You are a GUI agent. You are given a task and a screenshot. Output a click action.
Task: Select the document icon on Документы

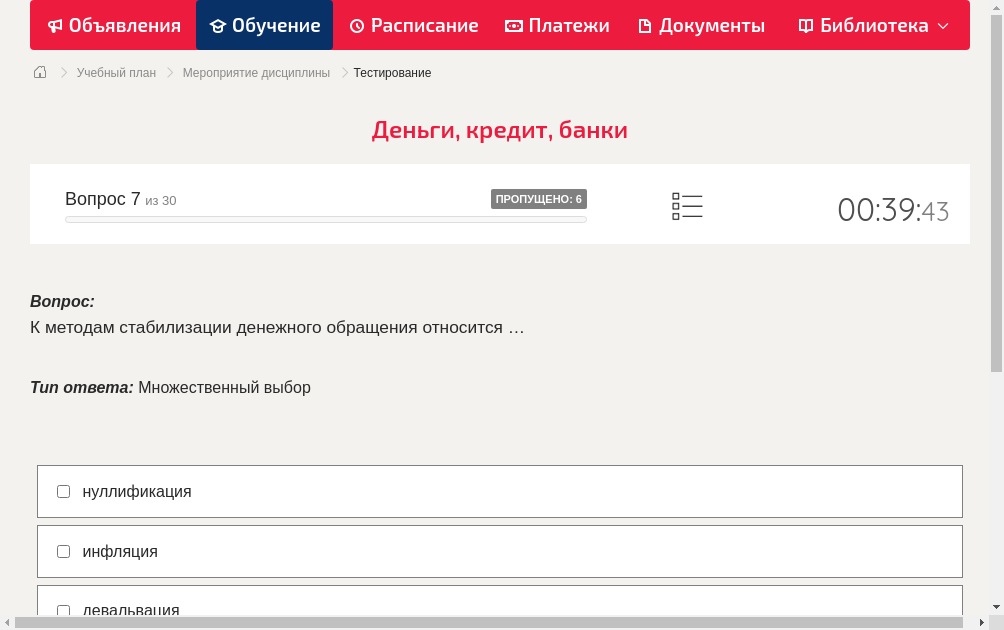pos(646,25)
